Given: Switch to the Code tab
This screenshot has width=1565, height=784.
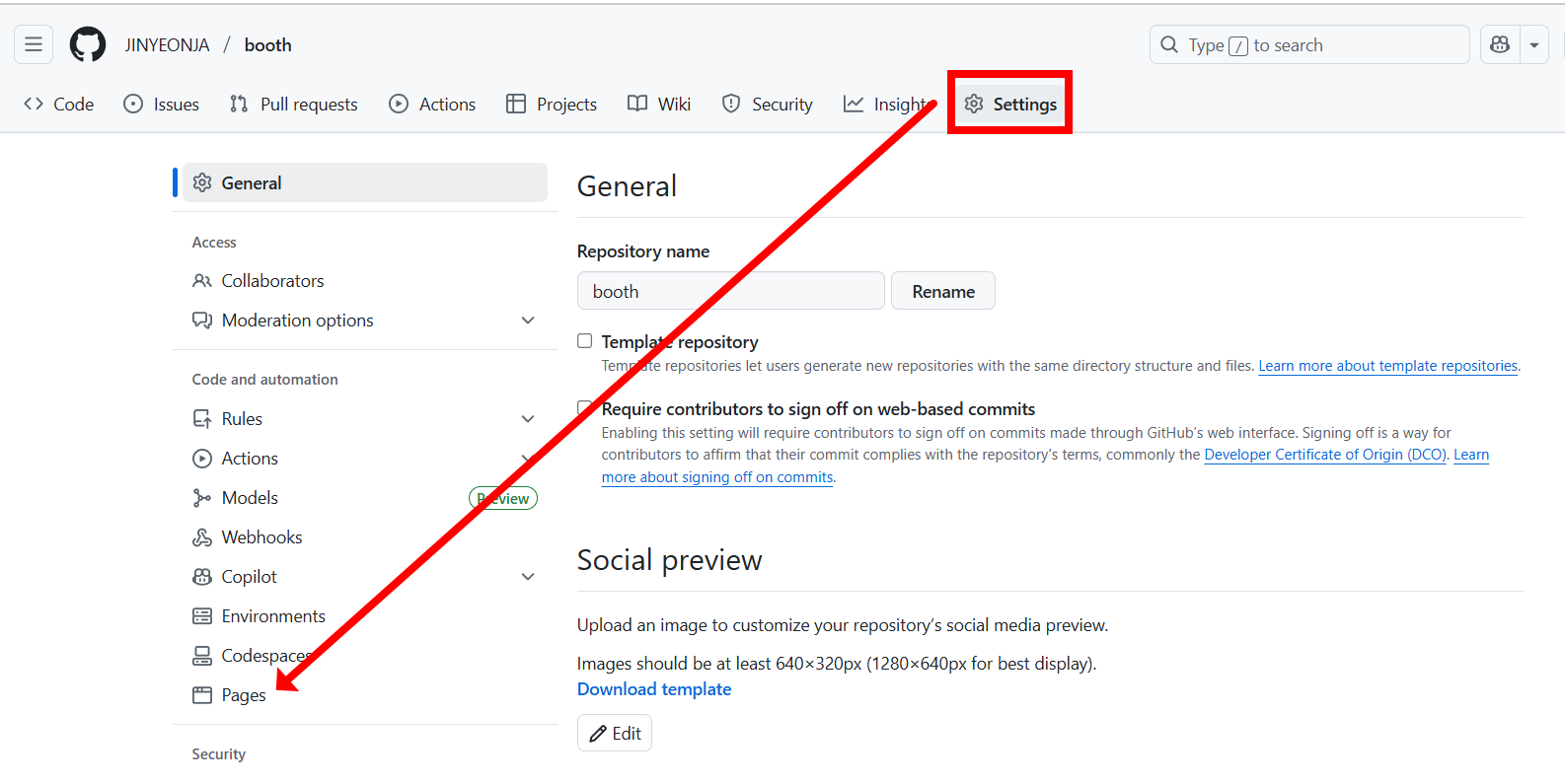Looking at the screenshot, I should pos(59,104).
